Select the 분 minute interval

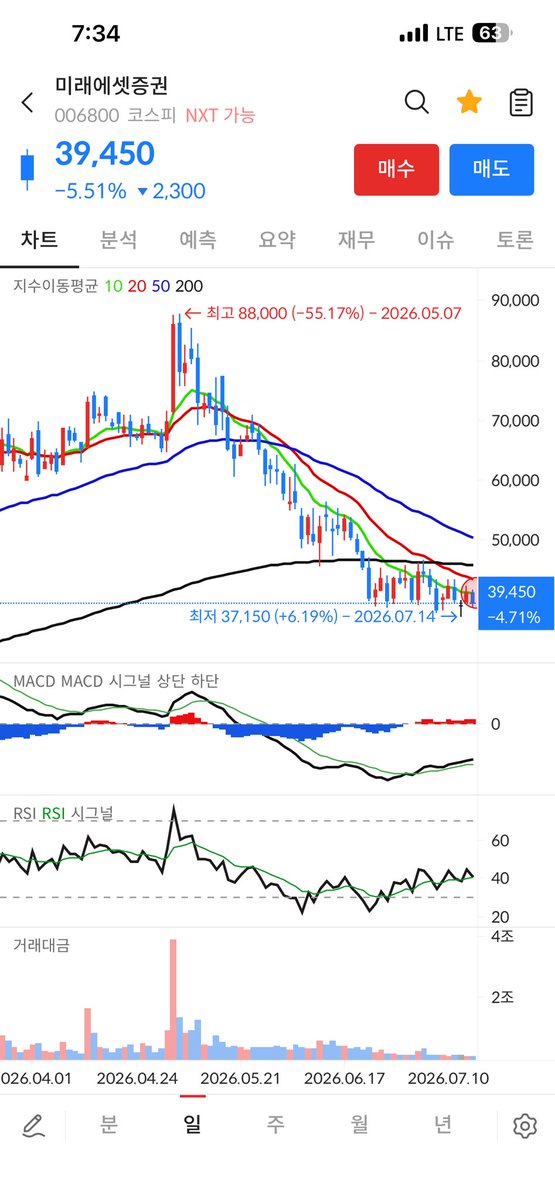point(108,1125)
